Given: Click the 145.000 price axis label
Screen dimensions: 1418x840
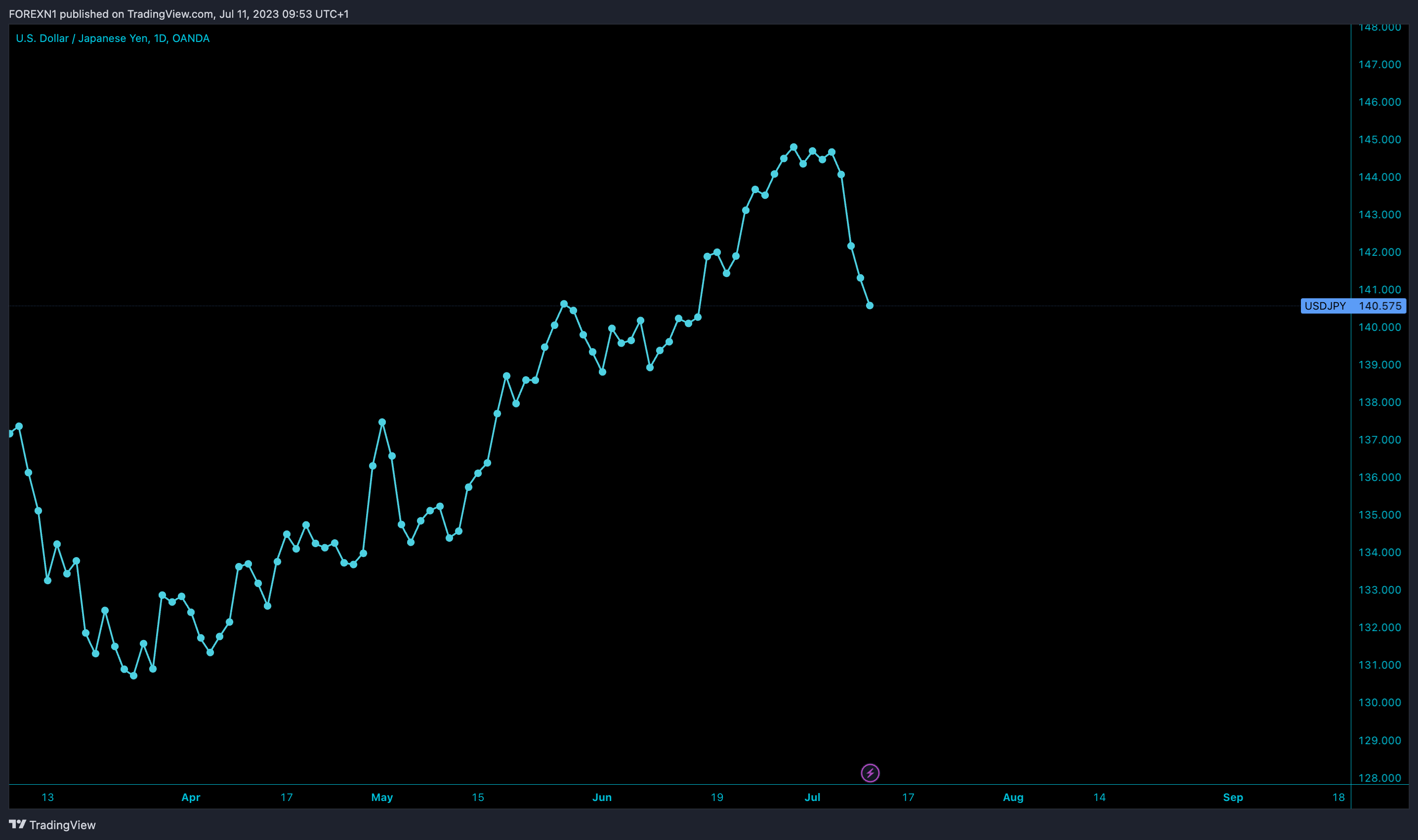Looking at the screenshot, I should (1379, 139).
